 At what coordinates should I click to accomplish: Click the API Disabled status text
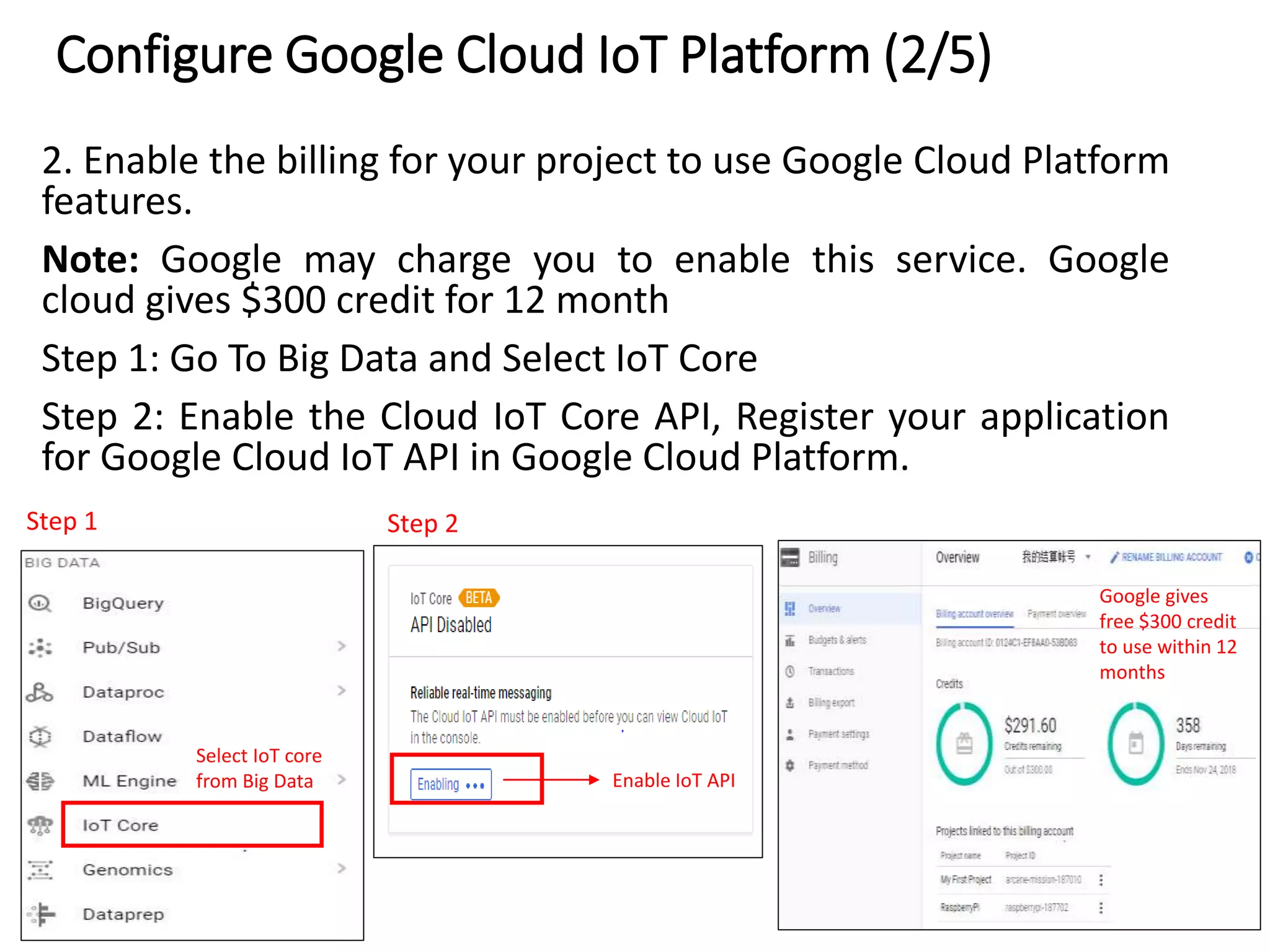[x=451, y=625]
